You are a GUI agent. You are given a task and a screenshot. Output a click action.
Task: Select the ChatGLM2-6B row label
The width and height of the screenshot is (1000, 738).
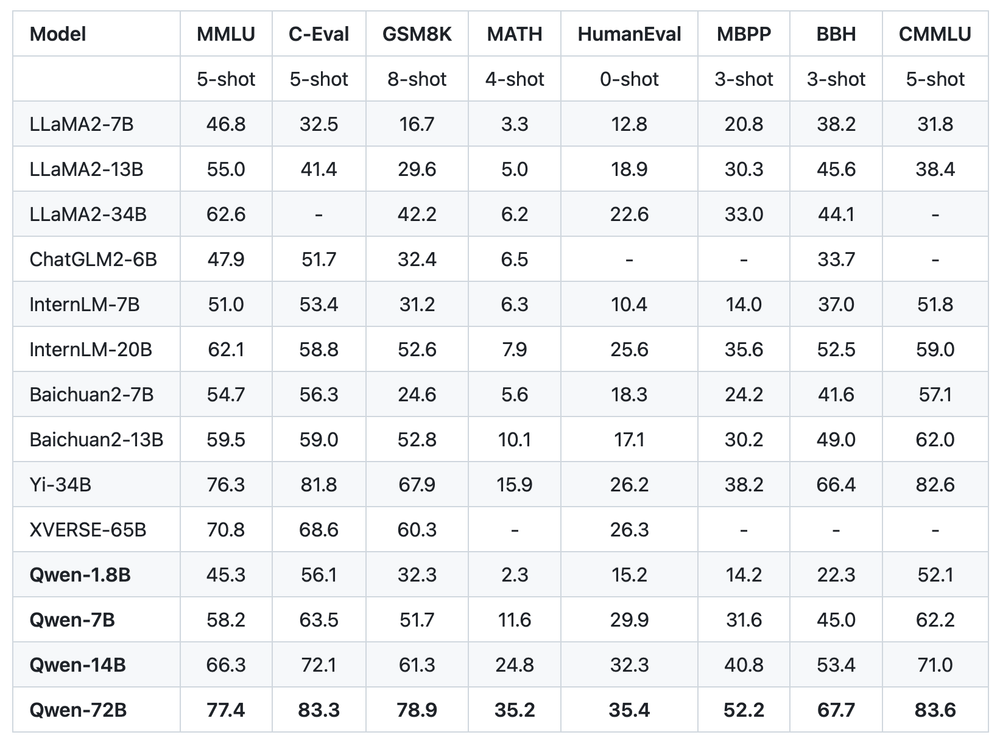(x=93, y=260)
